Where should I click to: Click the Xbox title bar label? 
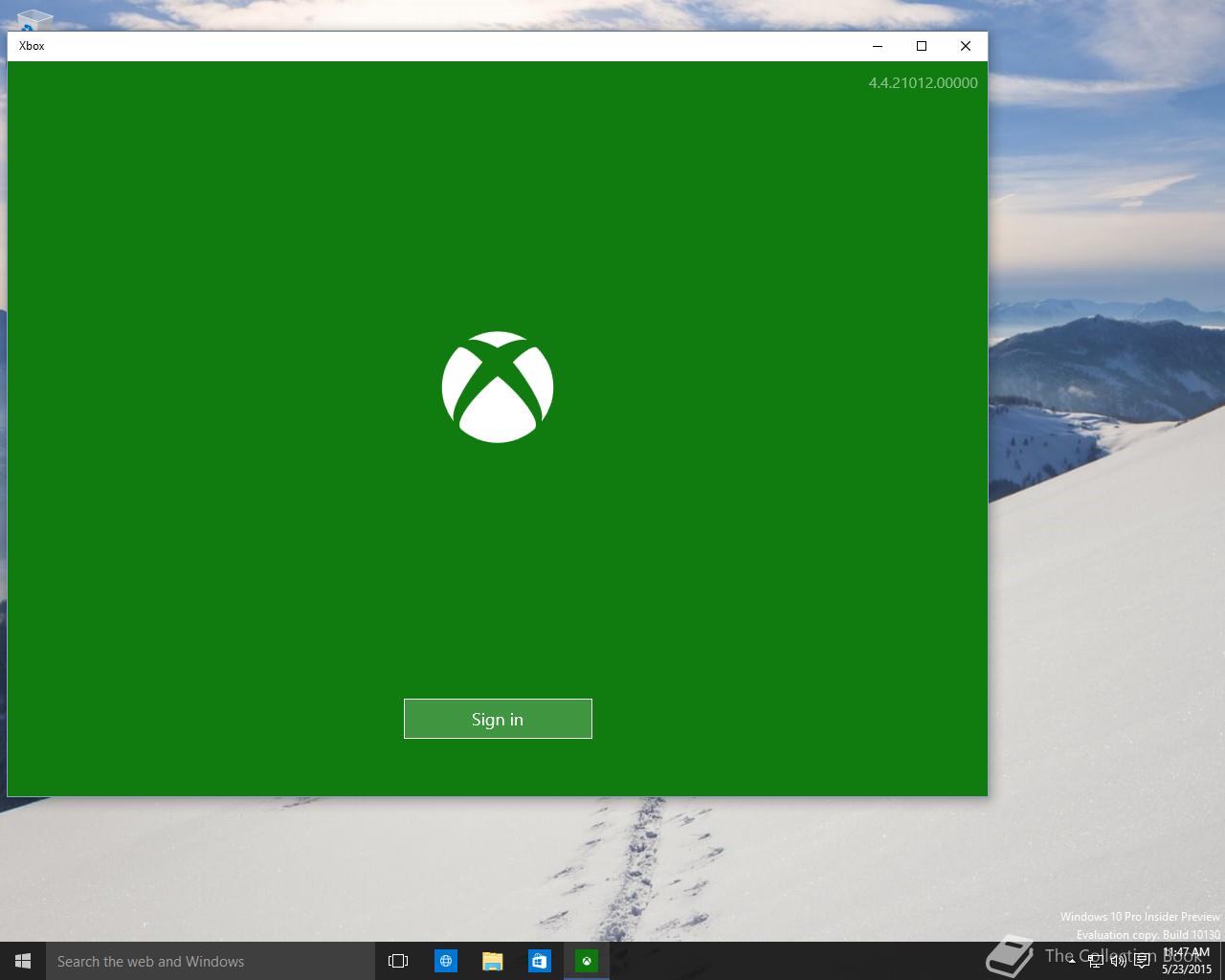pyautogui.click(x=32, y=46)
